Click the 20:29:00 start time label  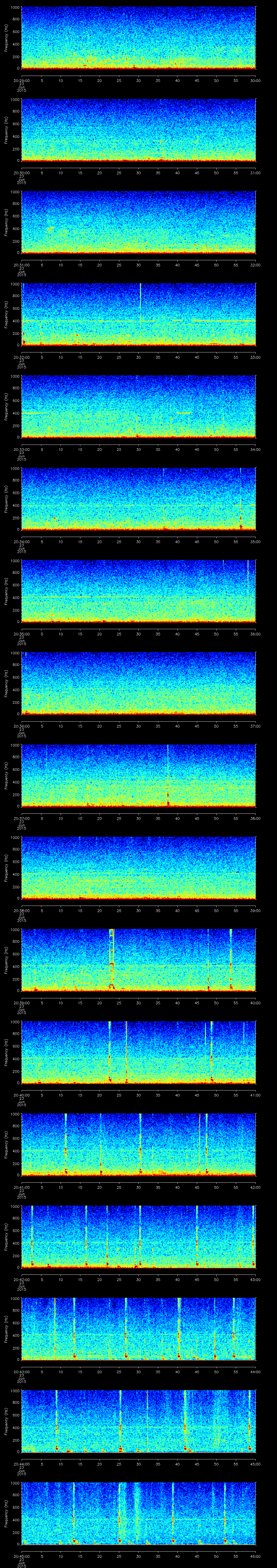click(x=21, y=80)
